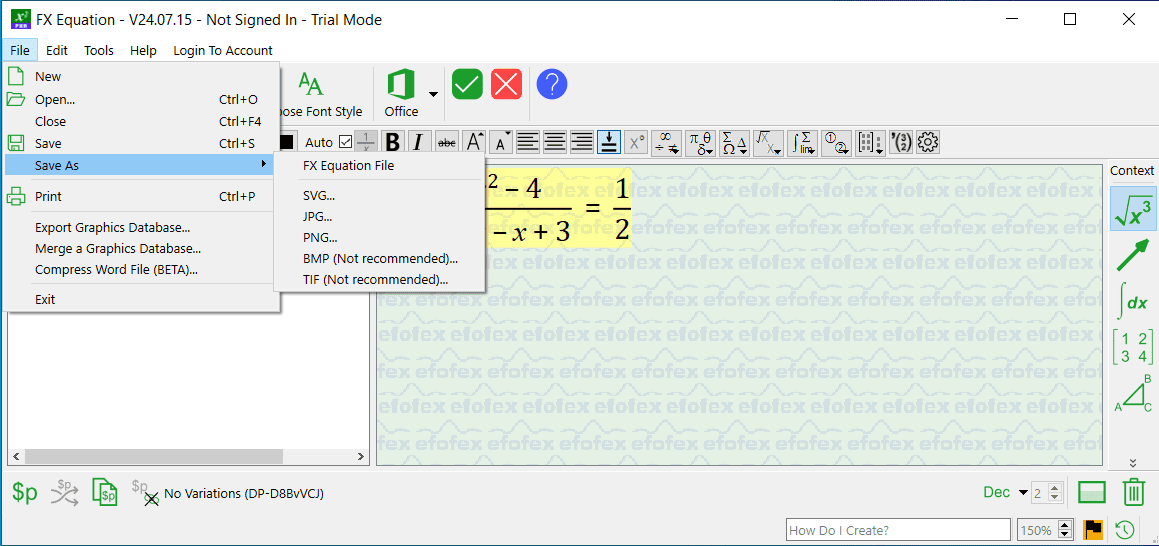Click the red X cancel button
1159x546 pixels.
coord(506,85)
